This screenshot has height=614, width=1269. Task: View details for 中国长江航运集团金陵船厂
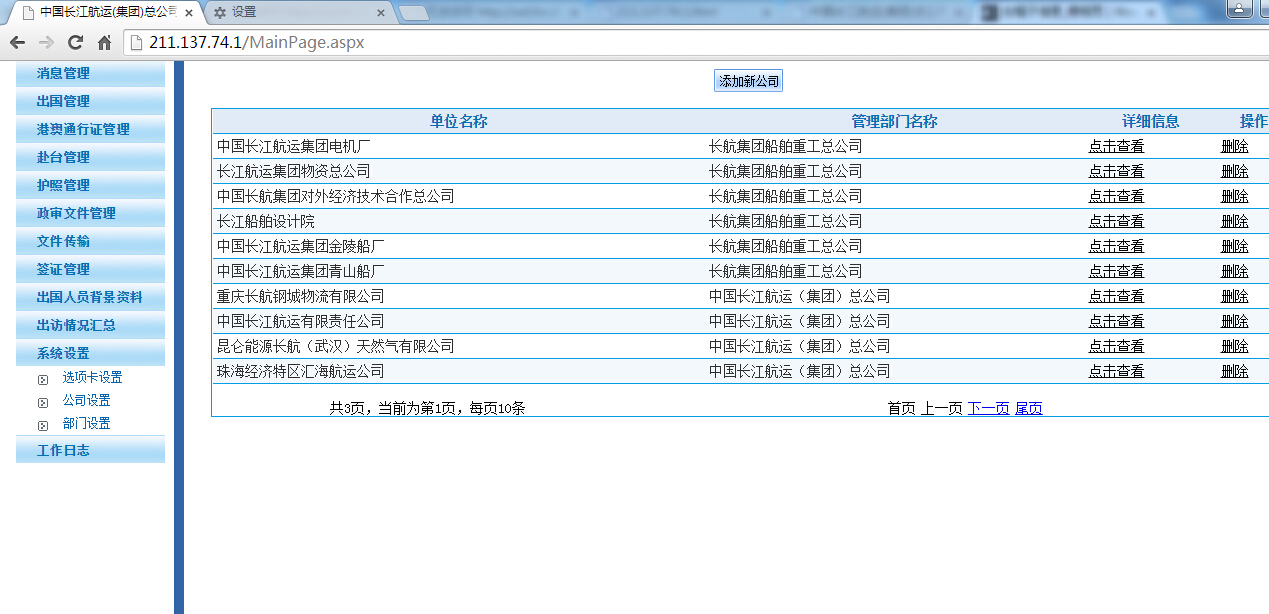tap(1116, 246)
